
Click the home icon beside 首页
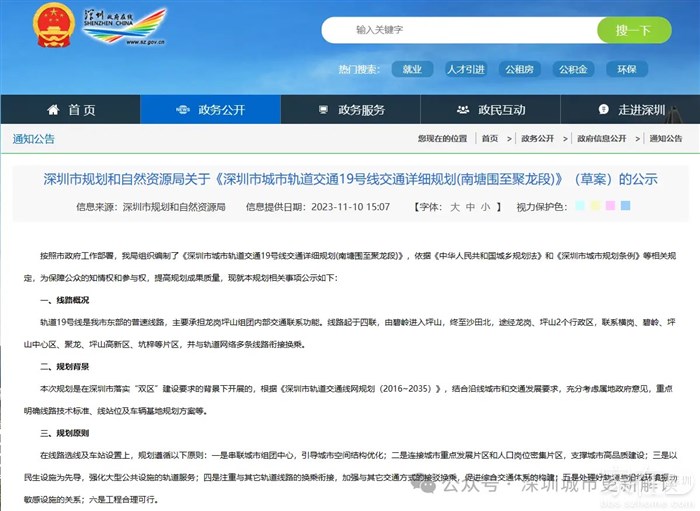point(53,110)
